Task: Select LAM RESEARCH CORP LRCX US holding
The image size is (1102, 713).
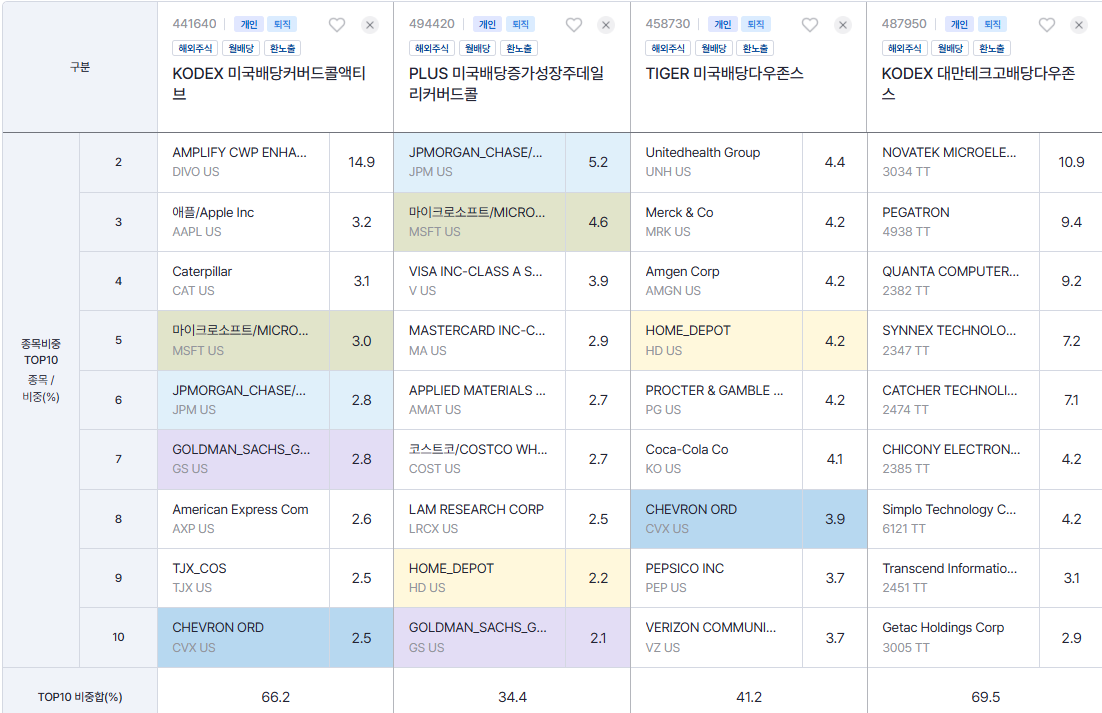Action: point(479,519)
